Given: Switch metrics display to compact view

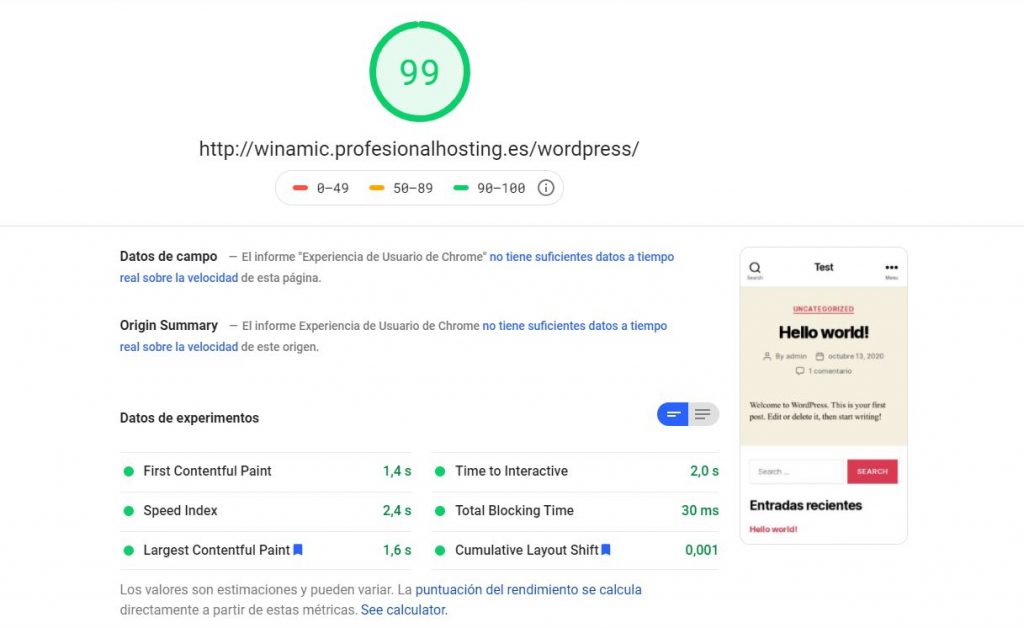Looking at the screenshot, I should tap(671, 414).
